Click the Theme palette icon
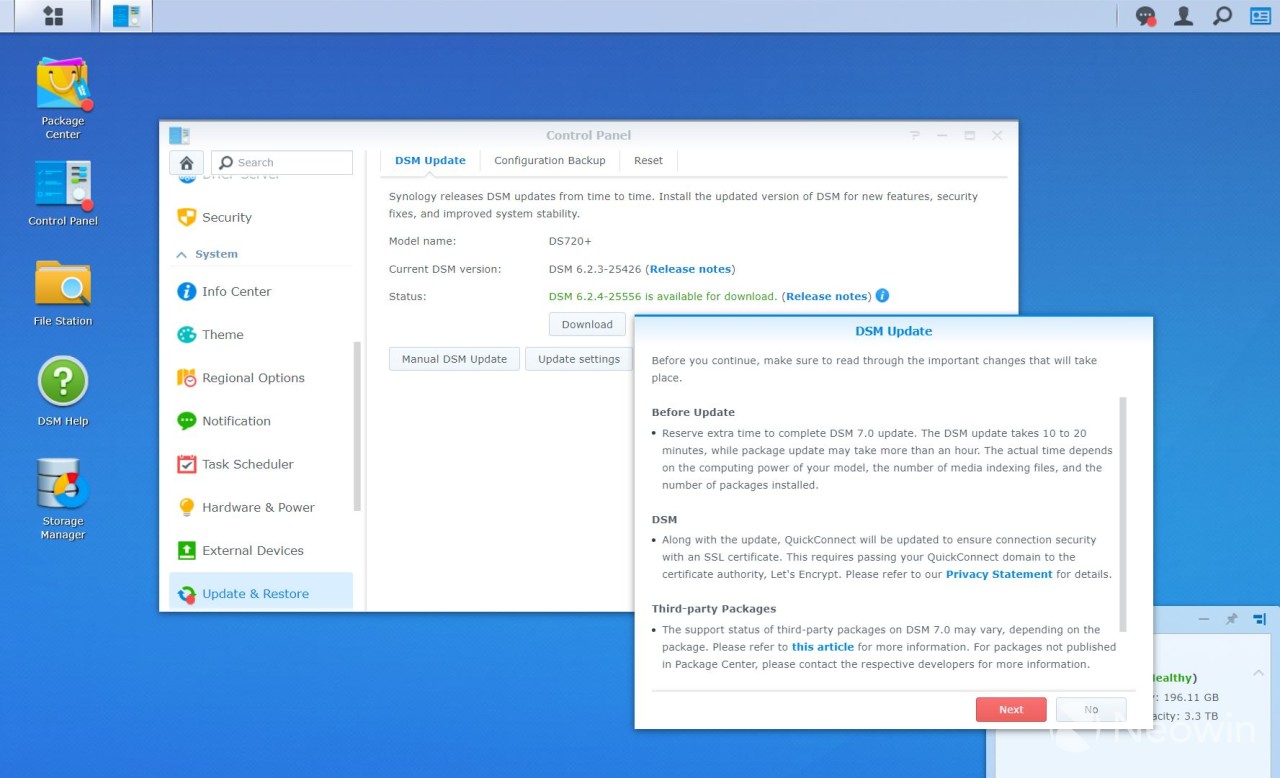The width and height of the screenshot is (1280, 778). 187,334
